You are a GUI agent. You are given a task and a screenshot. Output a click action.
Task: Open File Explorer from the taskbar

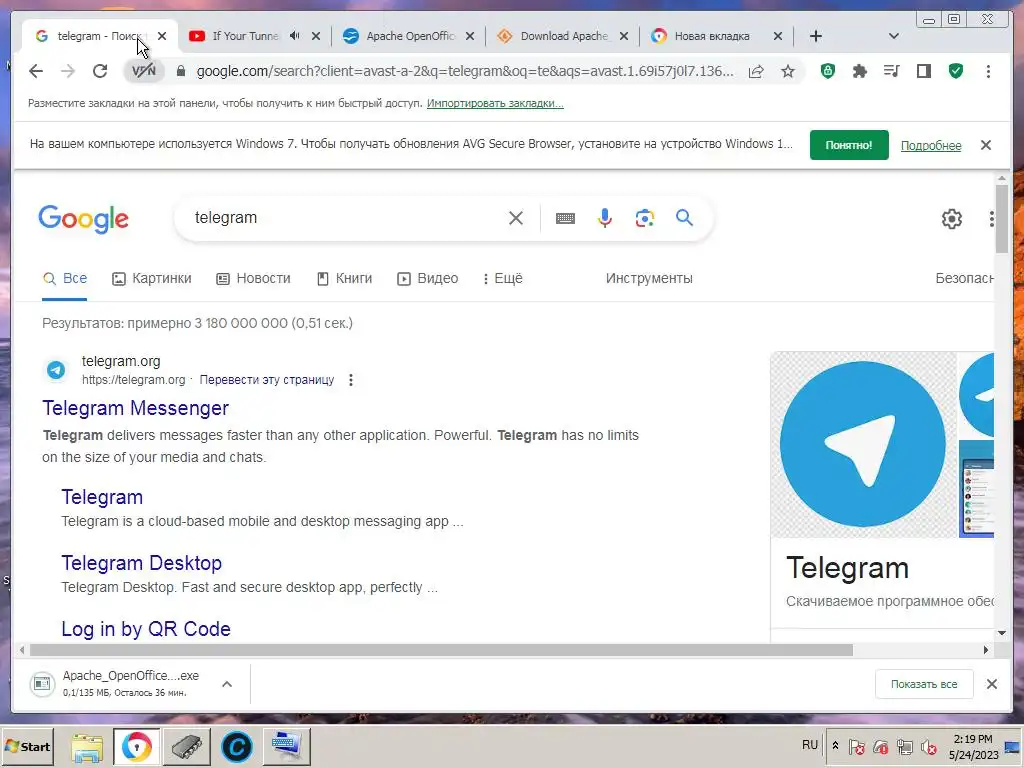(x=87, y=747)
